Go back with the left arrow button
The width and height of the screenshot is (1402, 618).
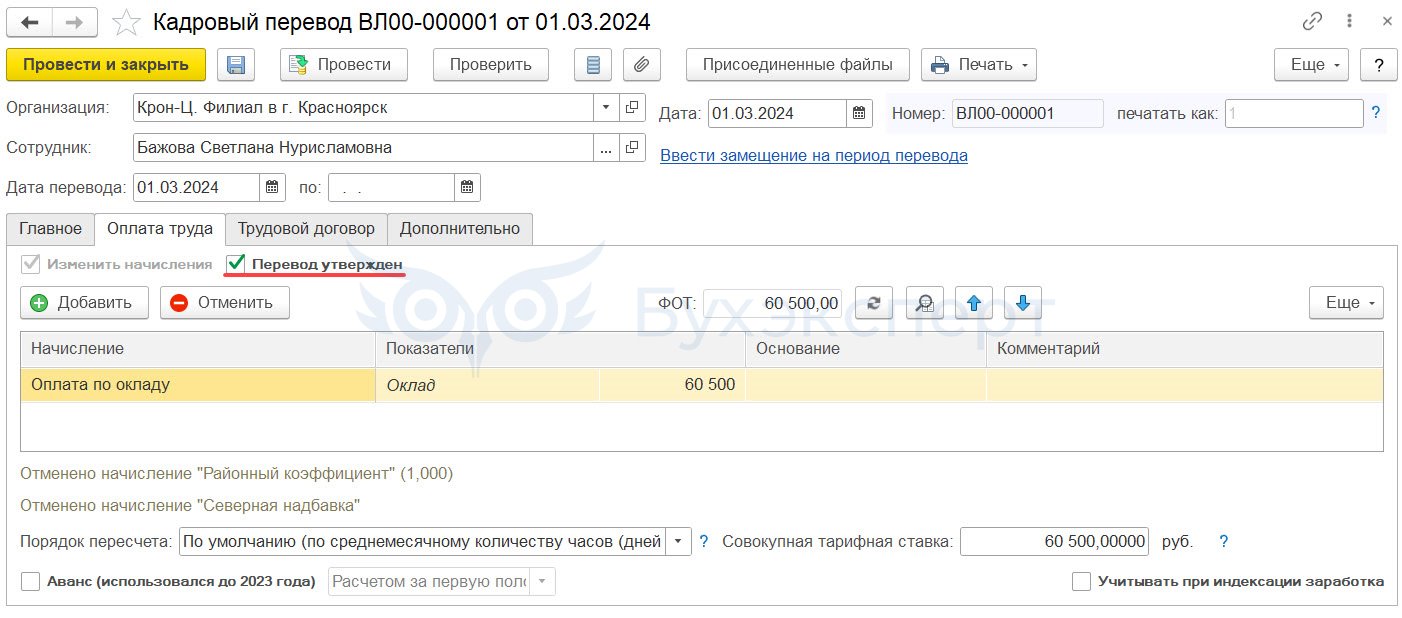[x=29, y=22]
